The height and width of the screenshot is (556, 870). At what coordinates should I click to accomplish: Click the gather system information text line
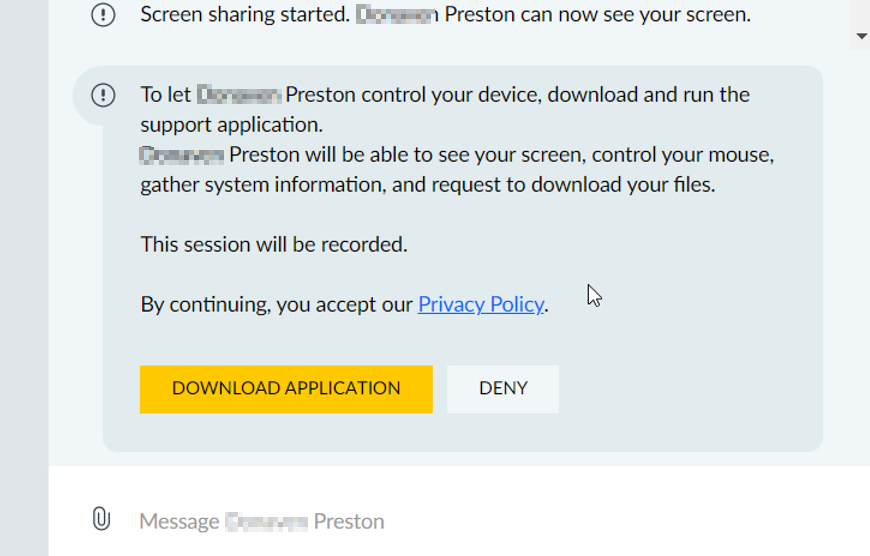[x=428, y=185]
